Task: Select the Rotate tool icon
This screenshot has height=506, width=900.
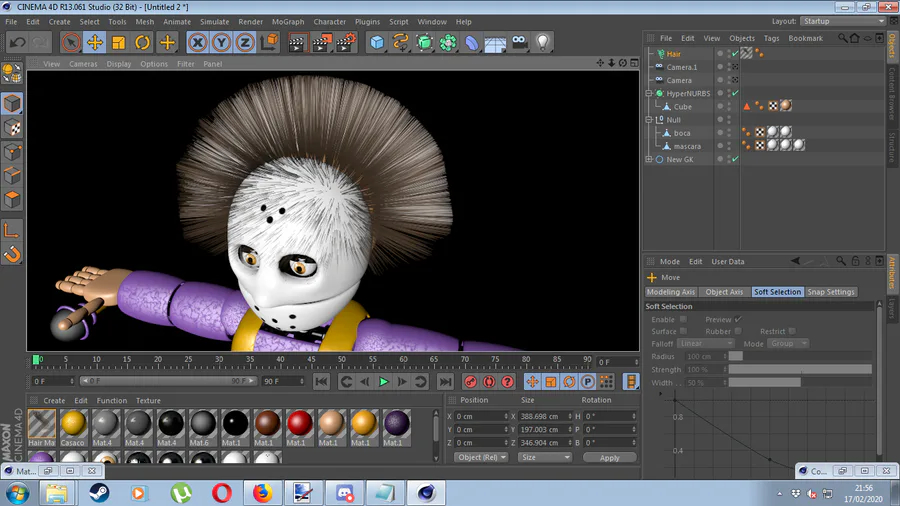Action: point(143,42)
